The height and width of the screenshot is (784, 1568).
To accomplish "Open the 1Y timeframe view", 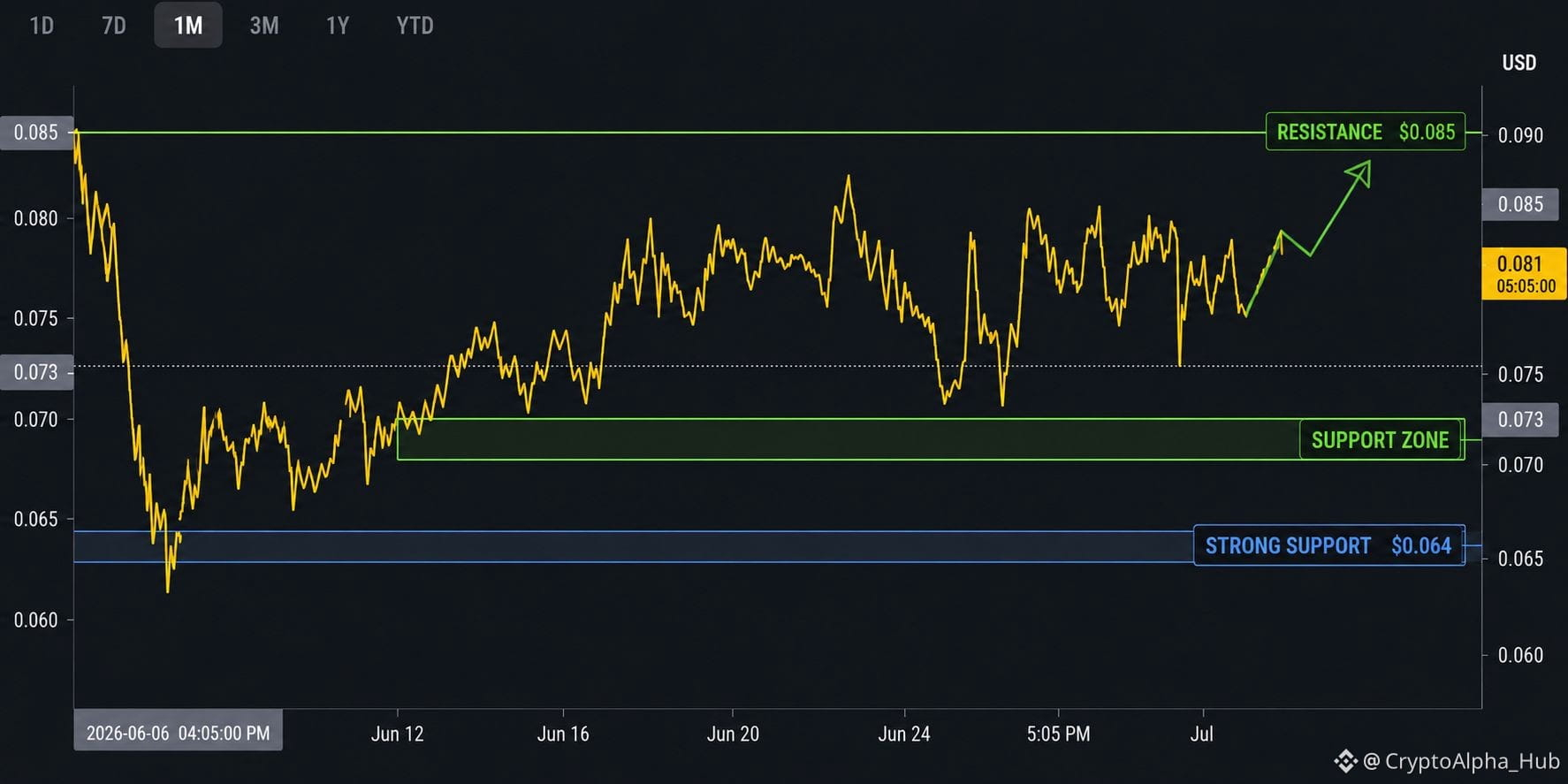I will pyautogui.click(x=338, y=26).
